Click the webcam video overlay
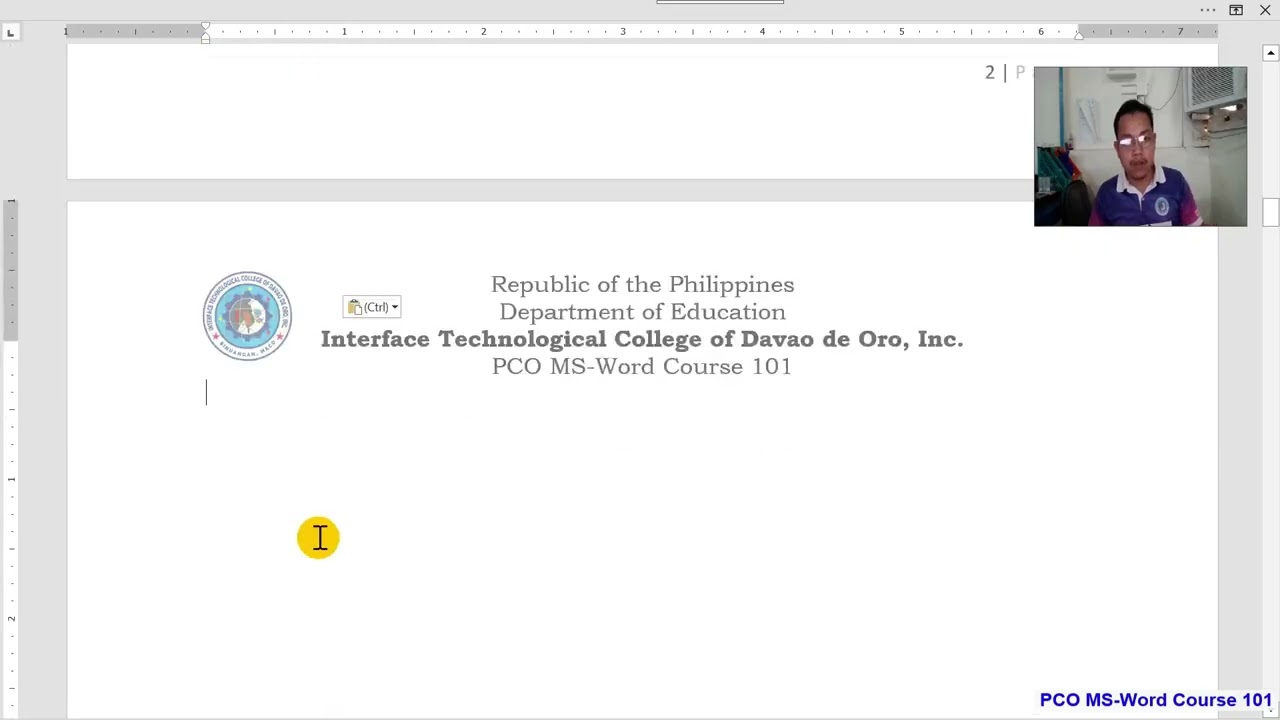The image size is (1280, 720). (x=1140, y=146)
